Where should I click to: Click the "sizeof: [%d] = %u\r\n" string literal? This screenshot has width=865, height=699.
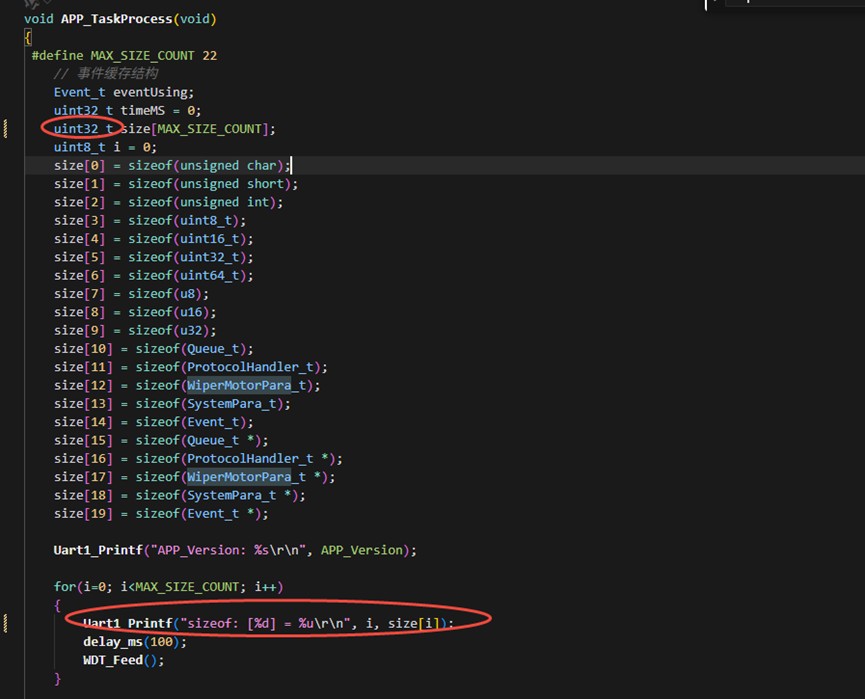265,623
